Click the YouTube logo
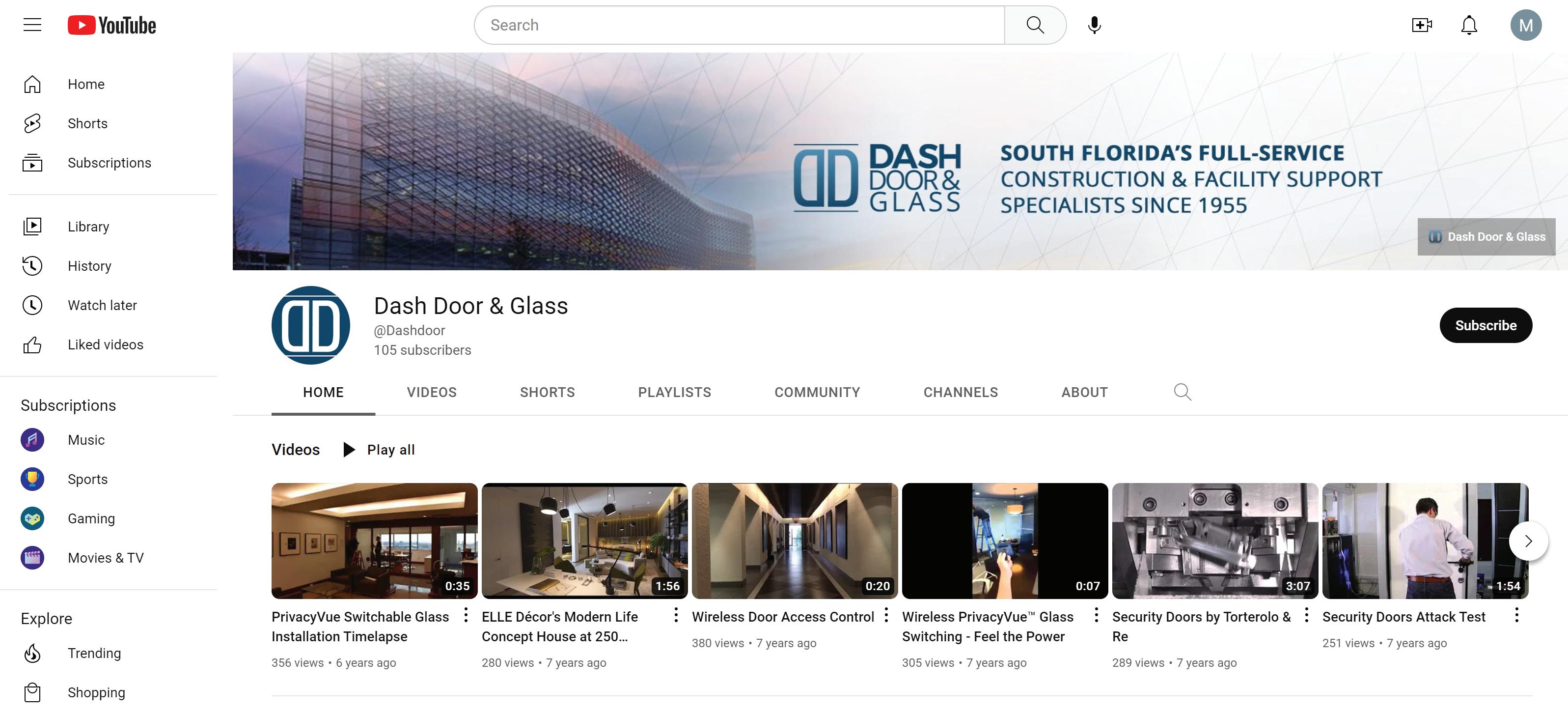The width and height of the screenshot is (1568, 714). click(112, 25)
